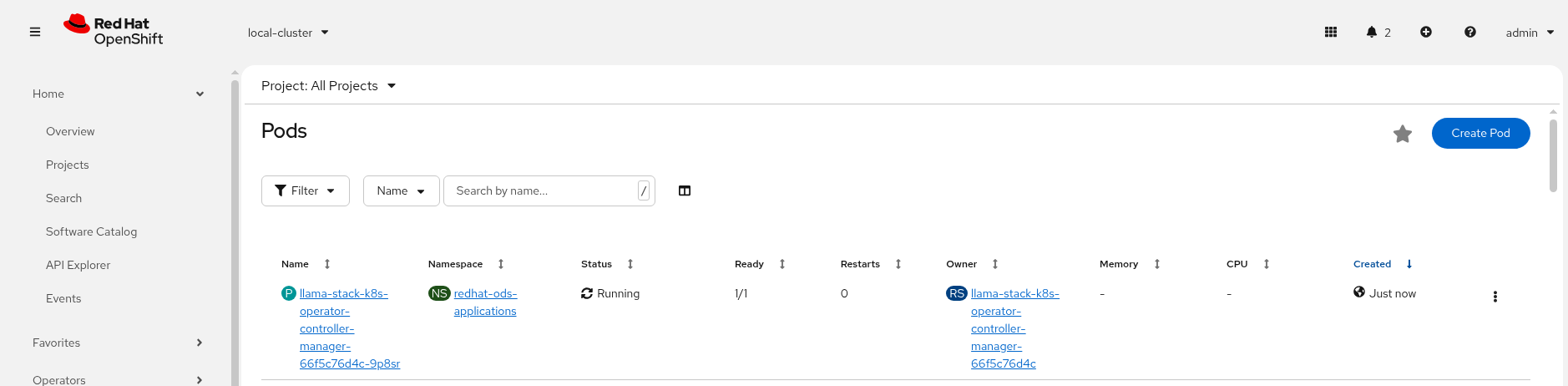The height and width of the screenshot is (386, 1568).
Task: Open API Explorer in sidebar
Action: tap(78, 265)
